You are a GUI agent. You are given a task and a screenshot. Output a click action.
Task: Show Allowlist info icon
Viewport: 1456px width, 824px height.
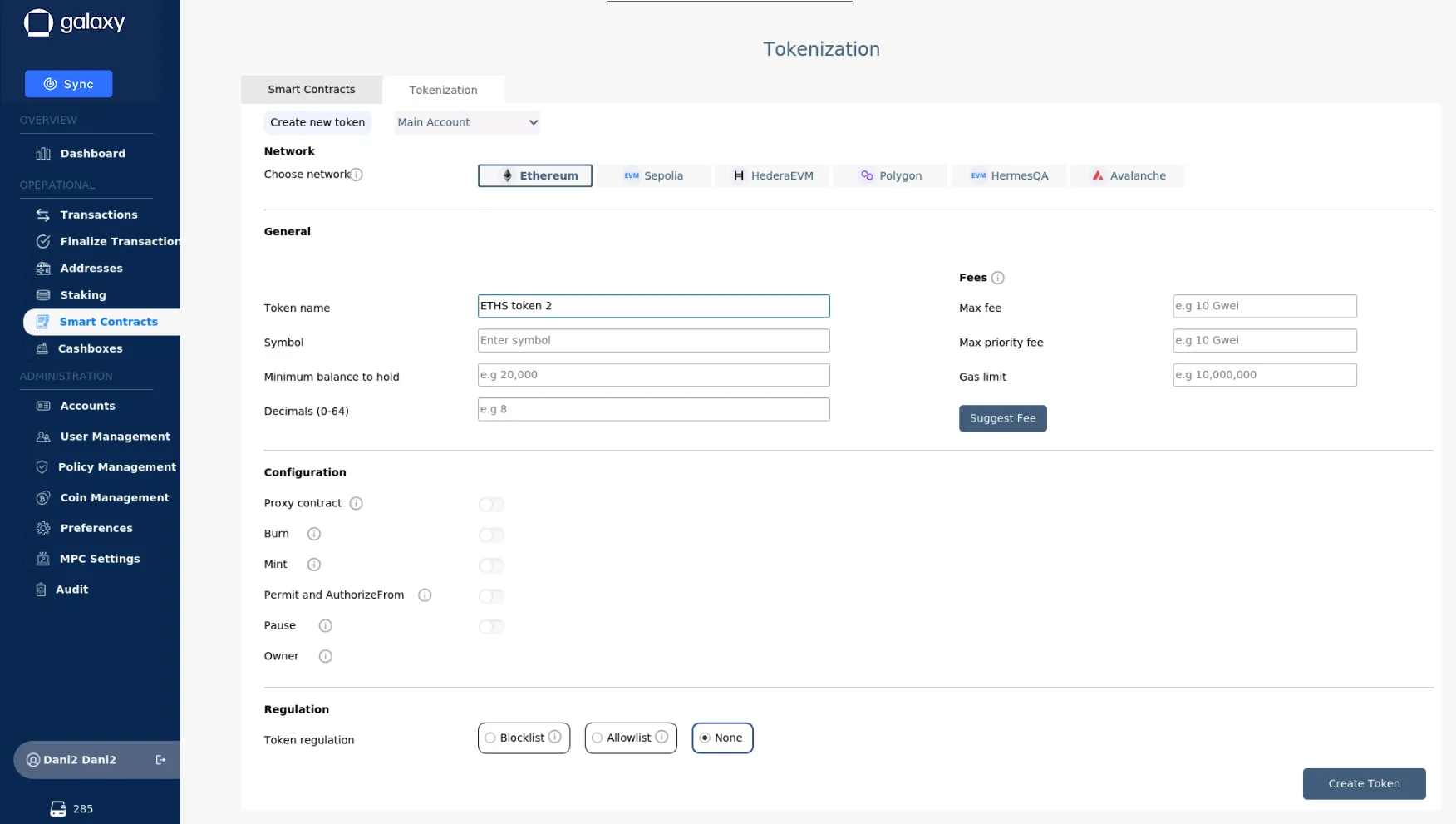[x=662, y=737]
